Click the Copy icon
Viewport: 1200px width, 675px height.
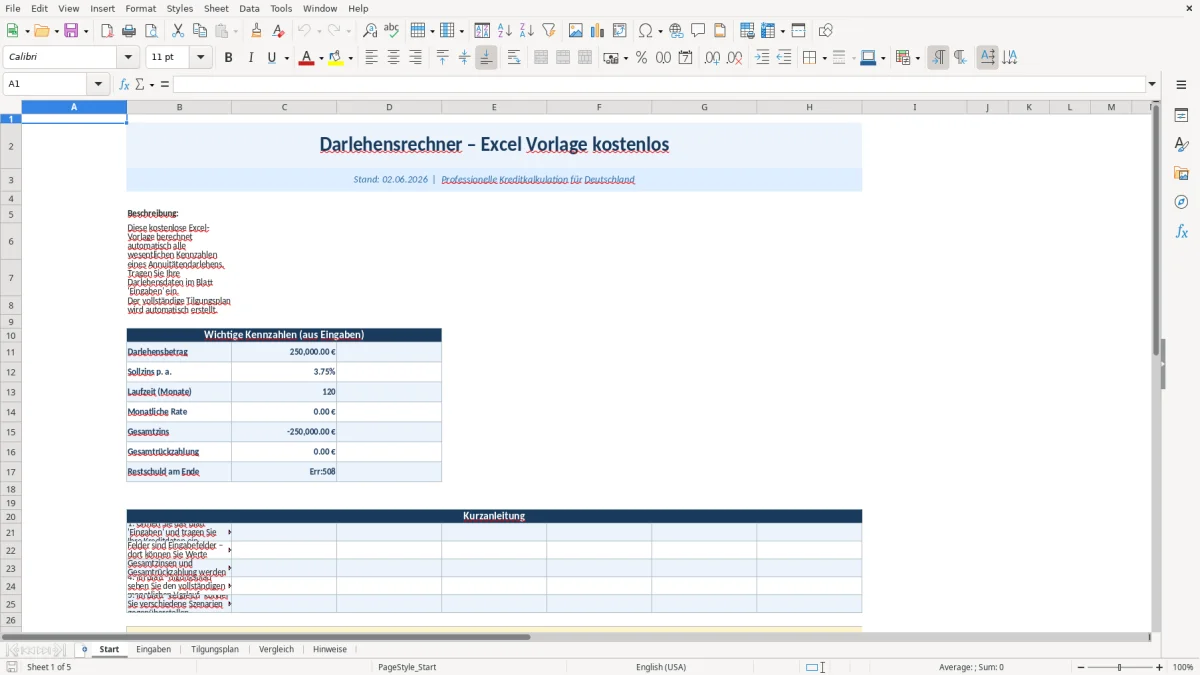(x=200, y=31)
